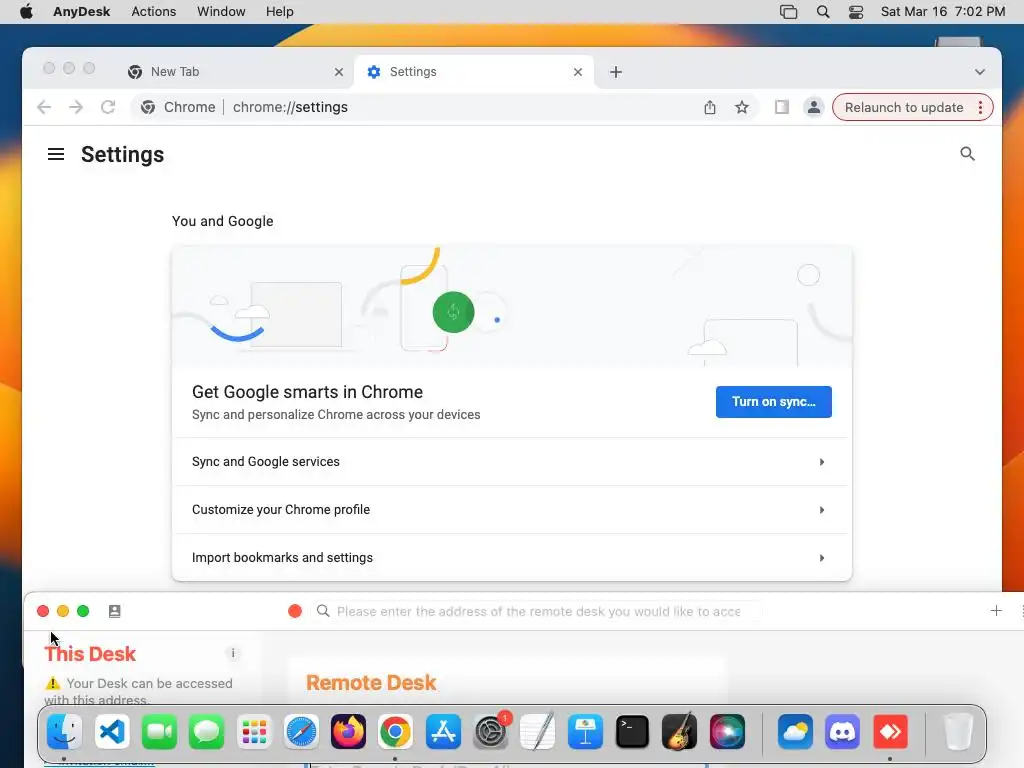Show This Desk info icon
This screenshot has width=1024, height=768.
pyautogui.click(x=233, y=653)
